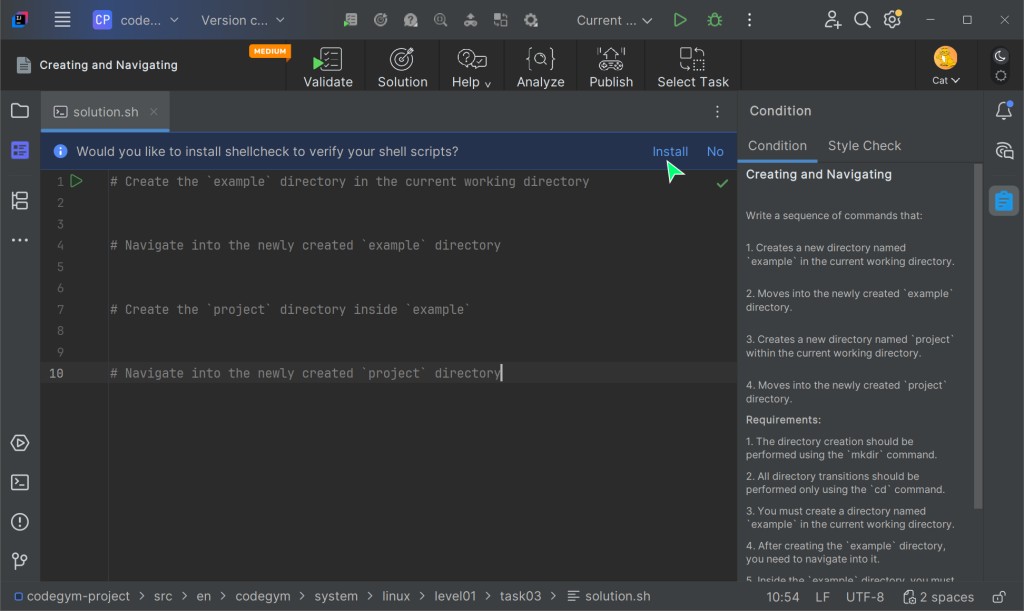Open the Solution target icon
The height and width of the screenshot is (611, 1024).
[x=402, y=59]
